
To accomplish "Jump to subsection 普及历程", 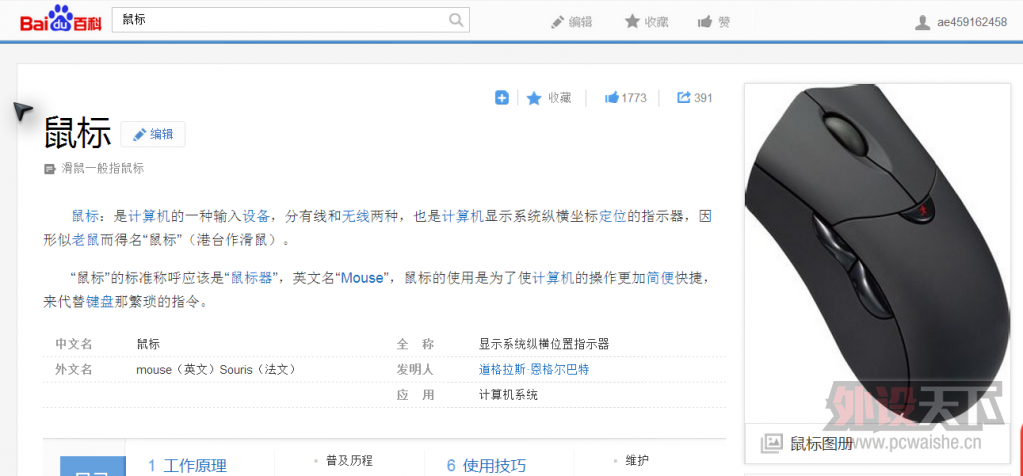I will pyautogui.click(x=349, y=461).
